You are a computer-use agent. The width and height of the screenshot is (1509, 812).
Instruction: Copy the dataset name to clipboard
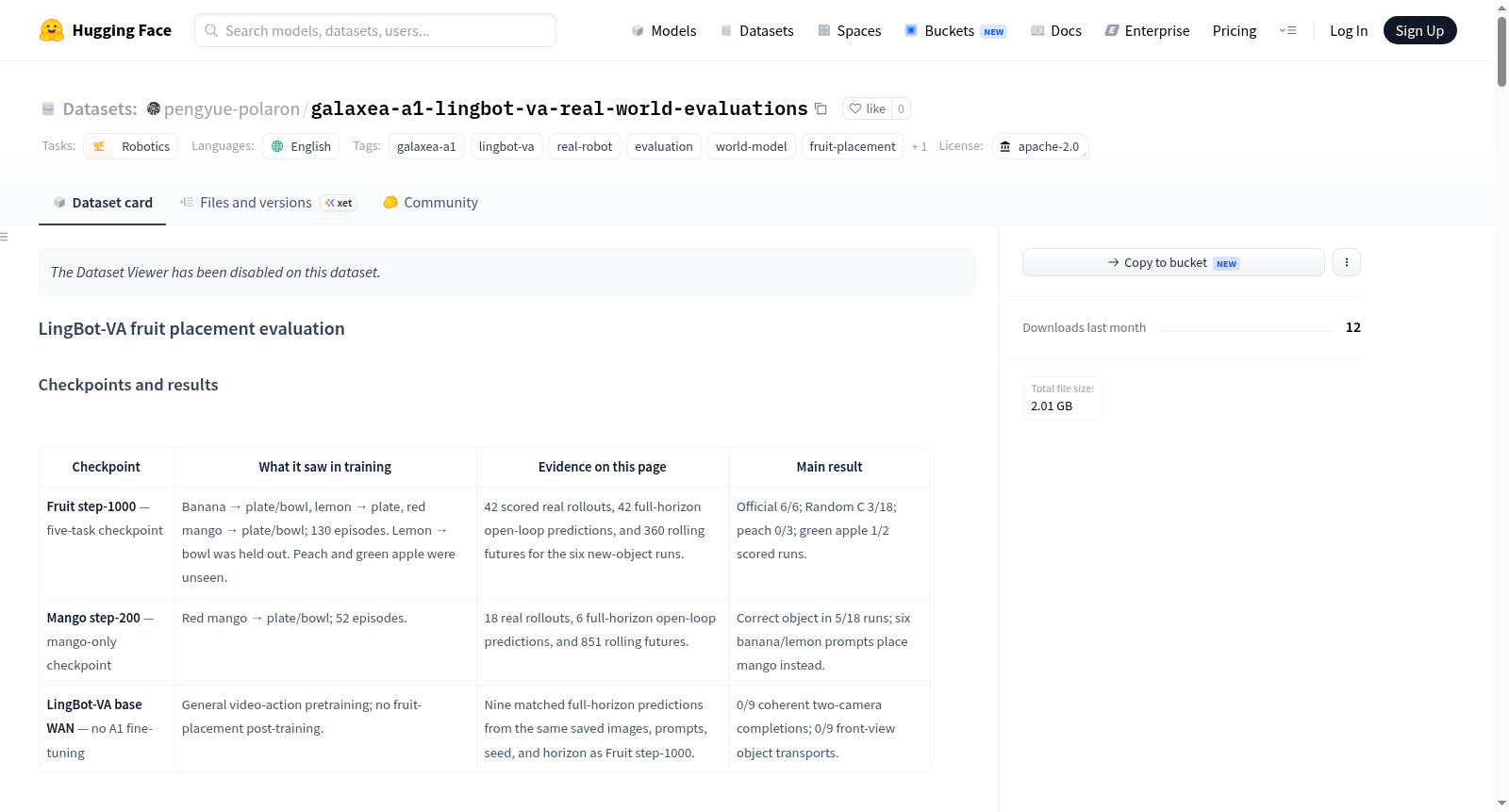821,108
